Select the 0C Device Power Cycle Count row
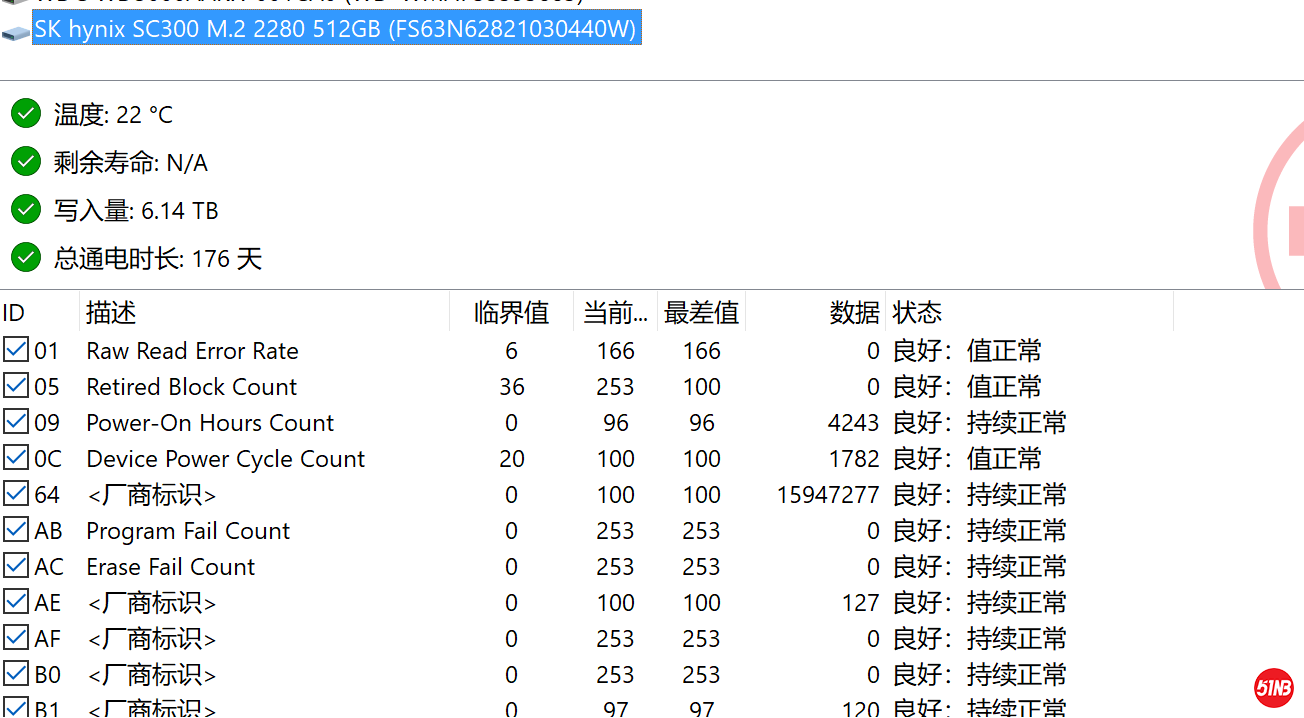Screen dimensions: 1304x718 225,458
